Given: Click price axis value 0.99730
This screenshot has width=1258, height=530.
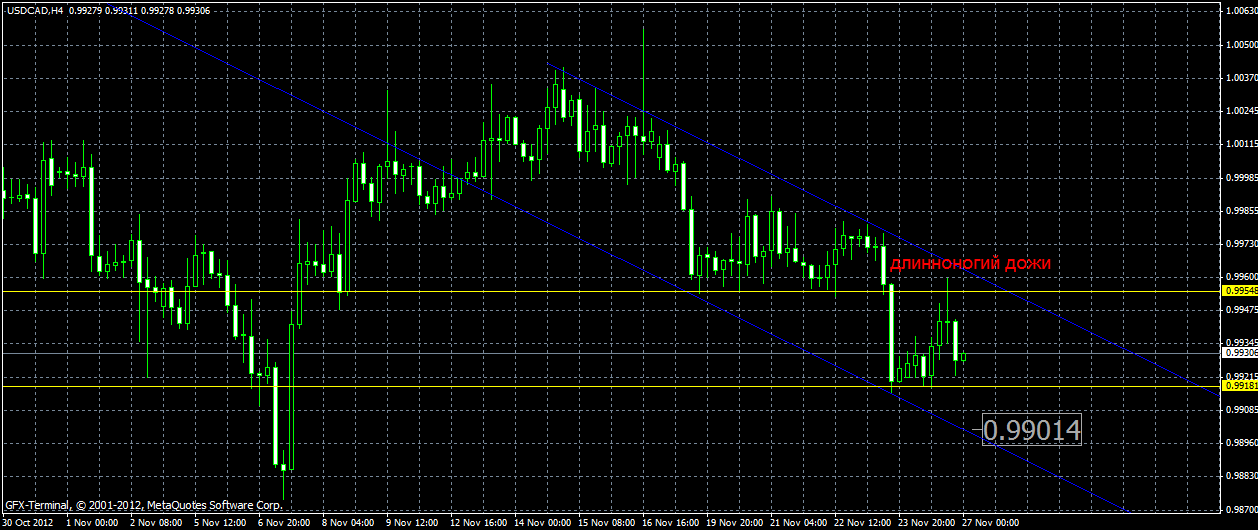Looking at the screenshot, I should [x=1241, y=244].
